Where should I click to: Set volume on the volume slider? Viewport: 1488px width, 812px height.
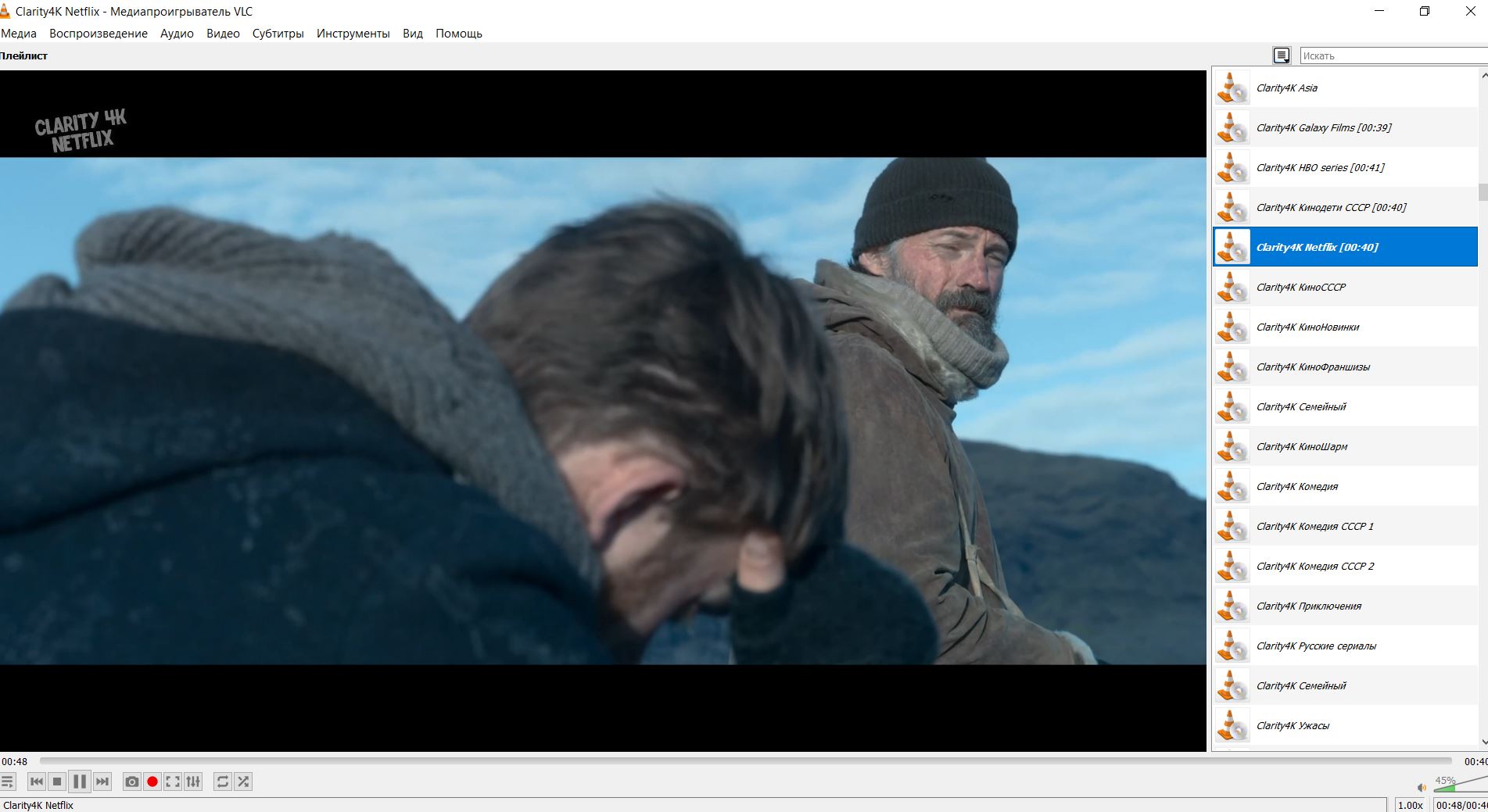click(x=1461, y=784)
